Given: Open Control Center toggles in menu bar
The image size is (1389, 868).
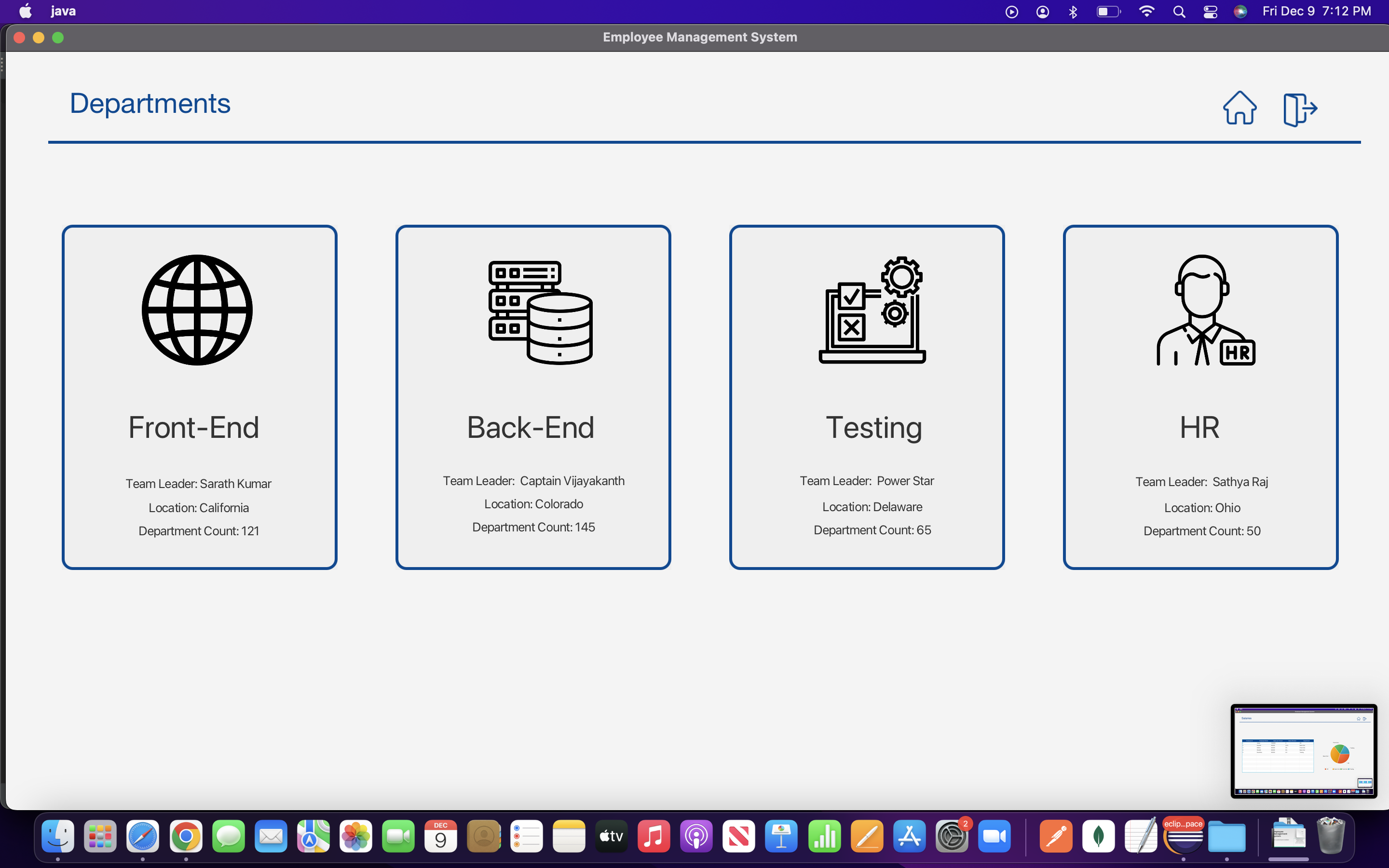Looking at the screenshot, I should click(1211, 12).
